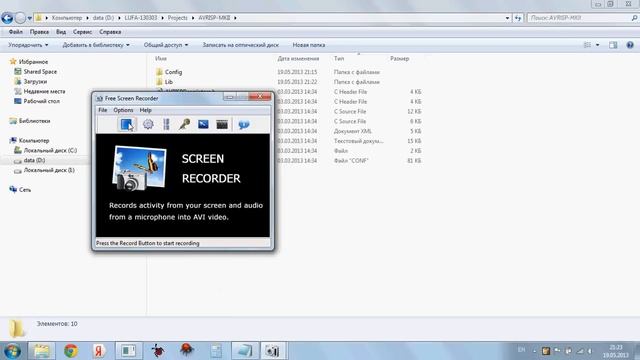Open Windows Explorer from the taskbar
This screenshot has width=640, height=360.
pyautogui.click(x=42, y=351)
